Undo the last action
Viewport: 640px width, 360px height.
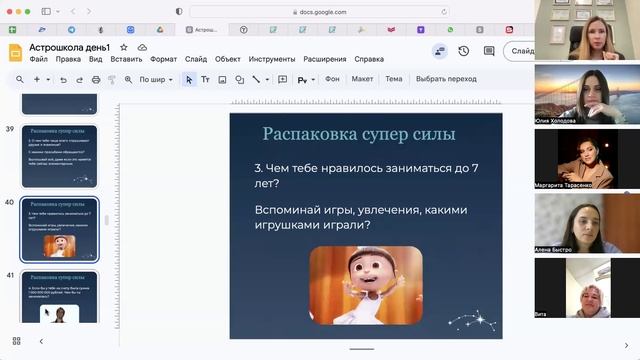click(63, 80)
